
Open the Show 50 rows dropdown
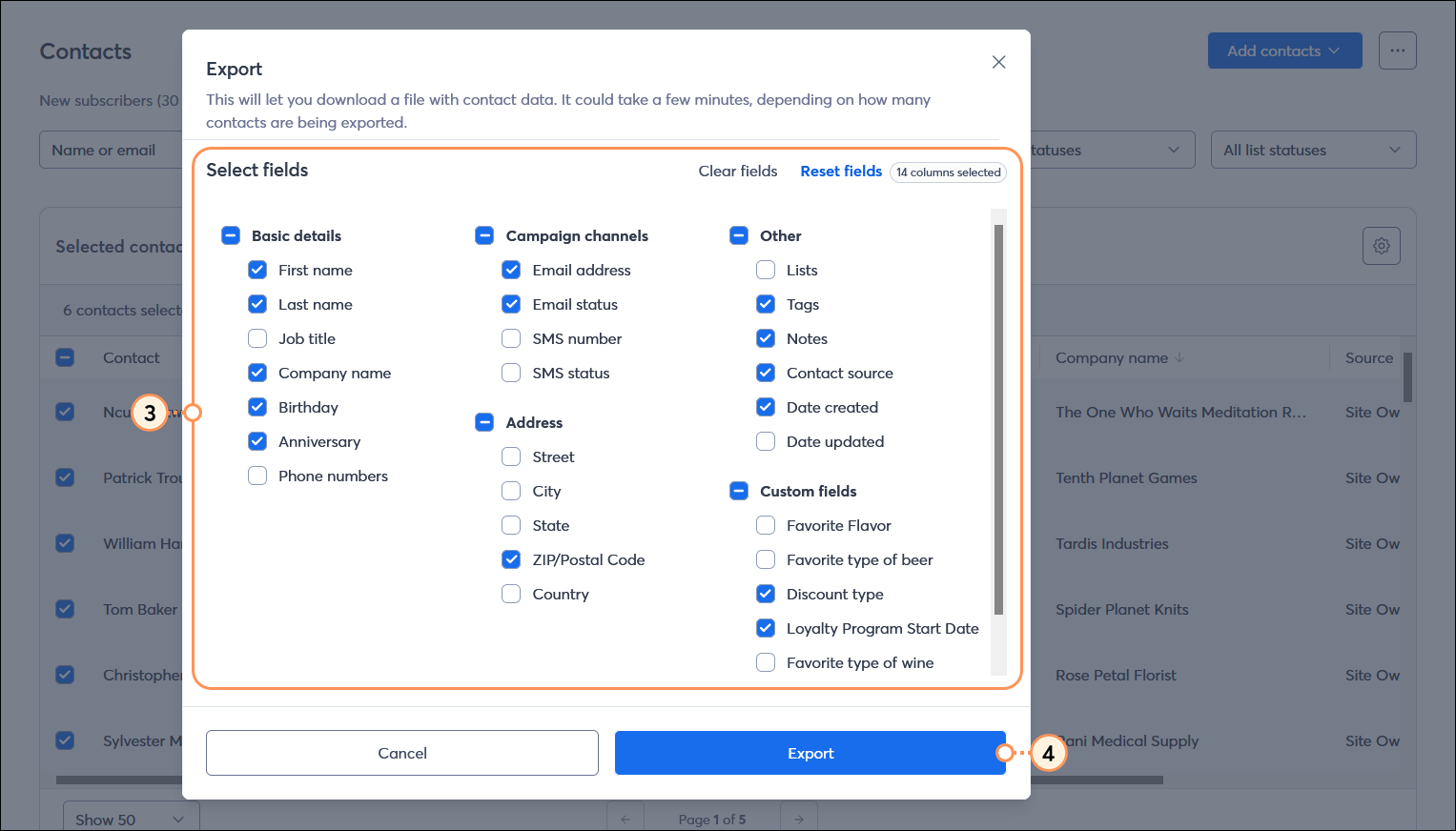click(131, 819)
